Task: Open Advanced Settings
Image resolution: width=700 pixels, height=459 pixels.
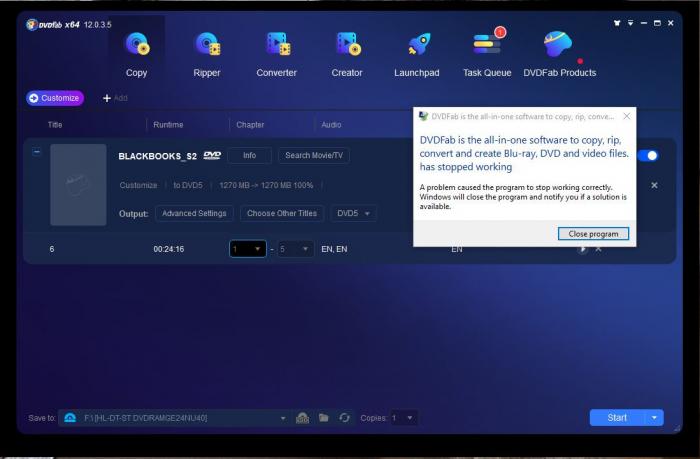Action: point(194,213)
